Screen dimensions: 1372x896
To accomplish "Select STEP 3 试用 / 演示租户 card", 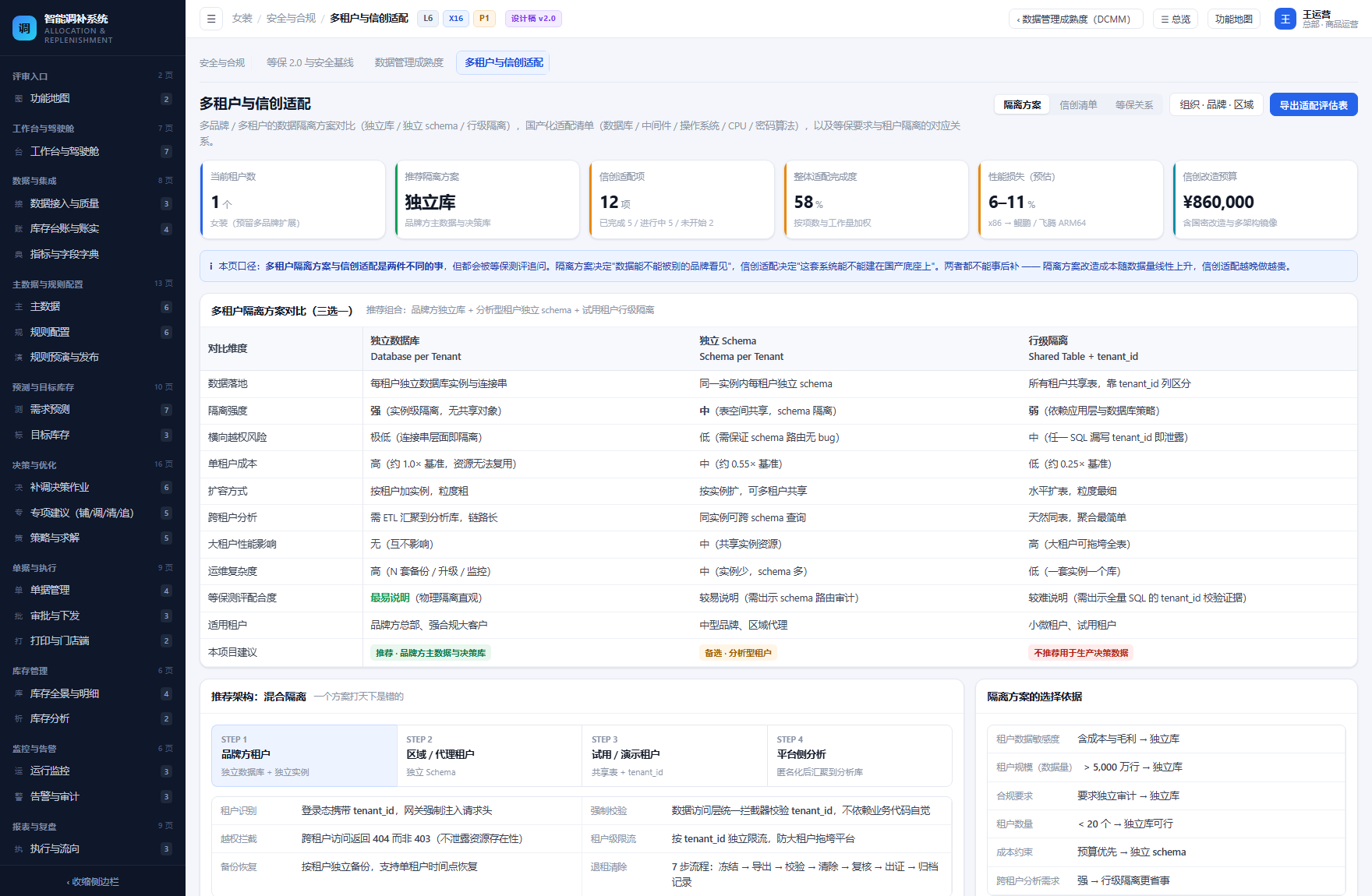I will point(674,756).
